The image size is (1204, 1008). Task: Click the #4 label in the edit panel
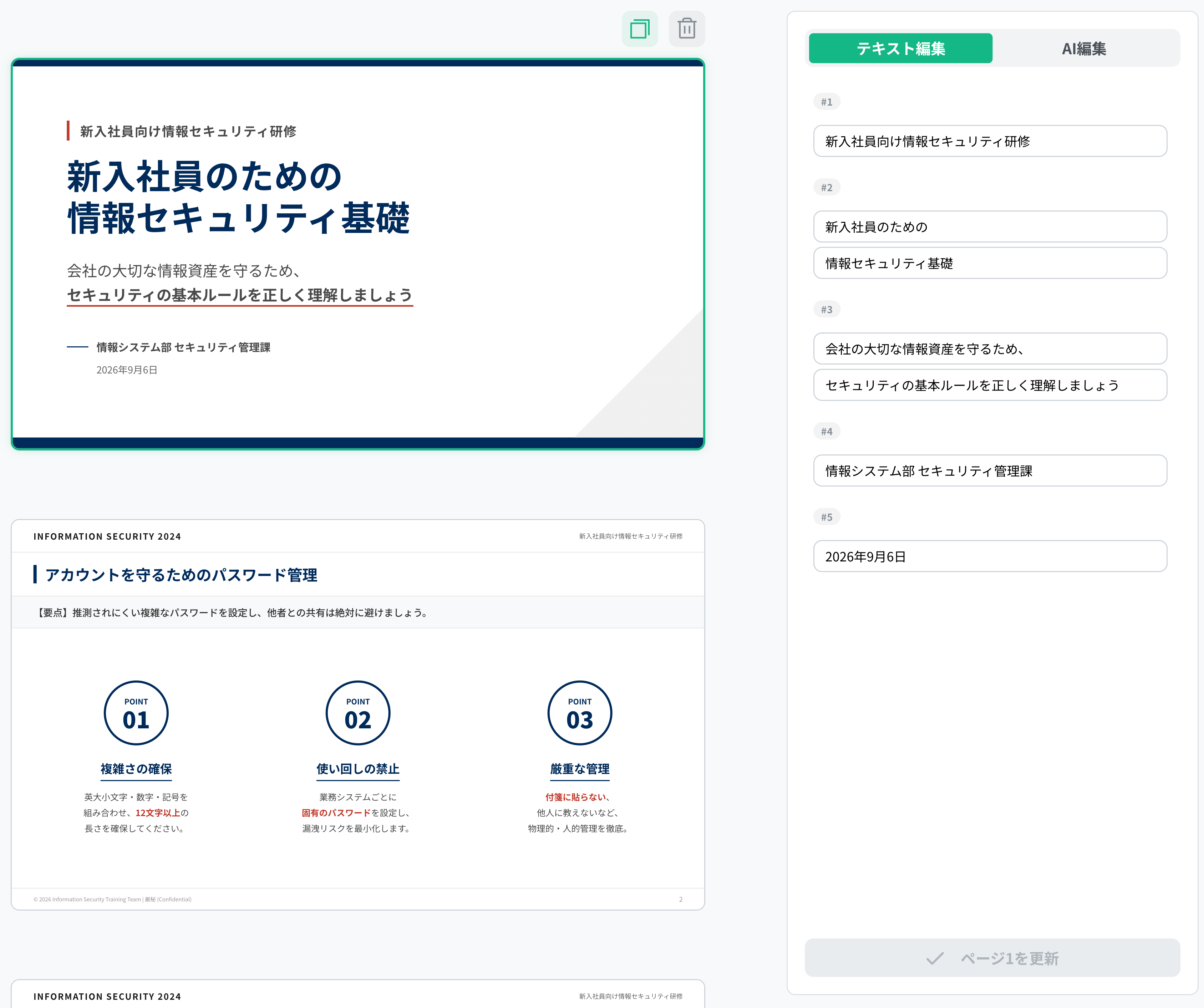(827, 432)
